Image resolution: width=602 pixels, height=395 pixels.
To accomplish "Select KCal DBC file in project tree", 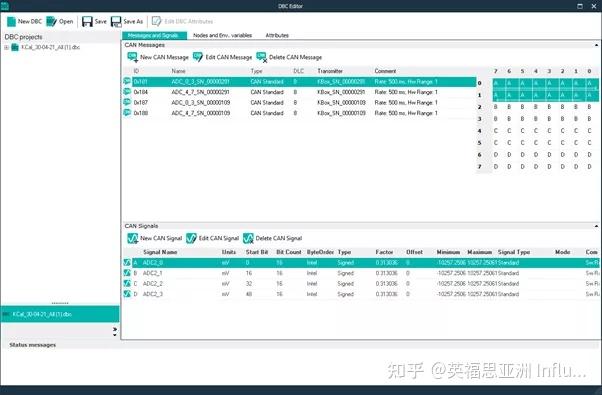I will point(51,47).
